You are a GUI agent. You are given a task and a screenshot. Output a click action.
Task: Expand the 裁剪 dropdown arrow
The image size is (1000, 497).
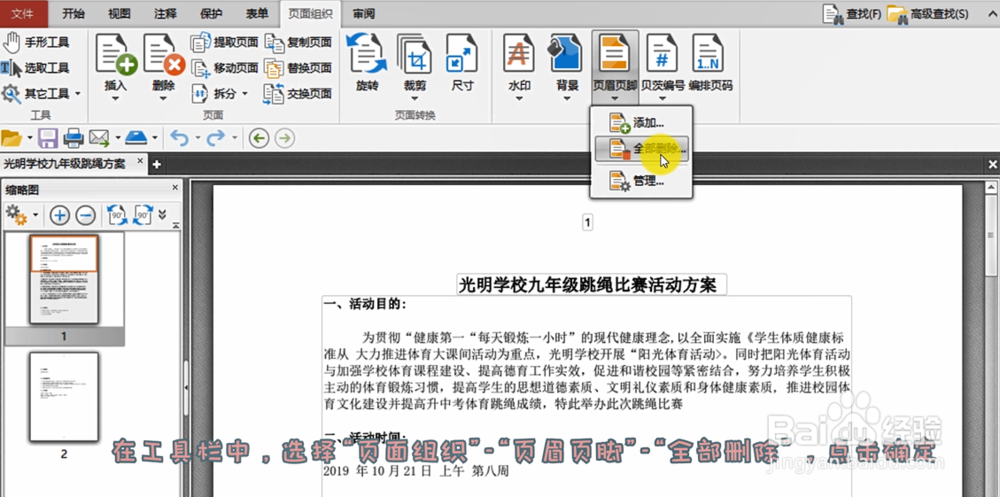(415, 98)
